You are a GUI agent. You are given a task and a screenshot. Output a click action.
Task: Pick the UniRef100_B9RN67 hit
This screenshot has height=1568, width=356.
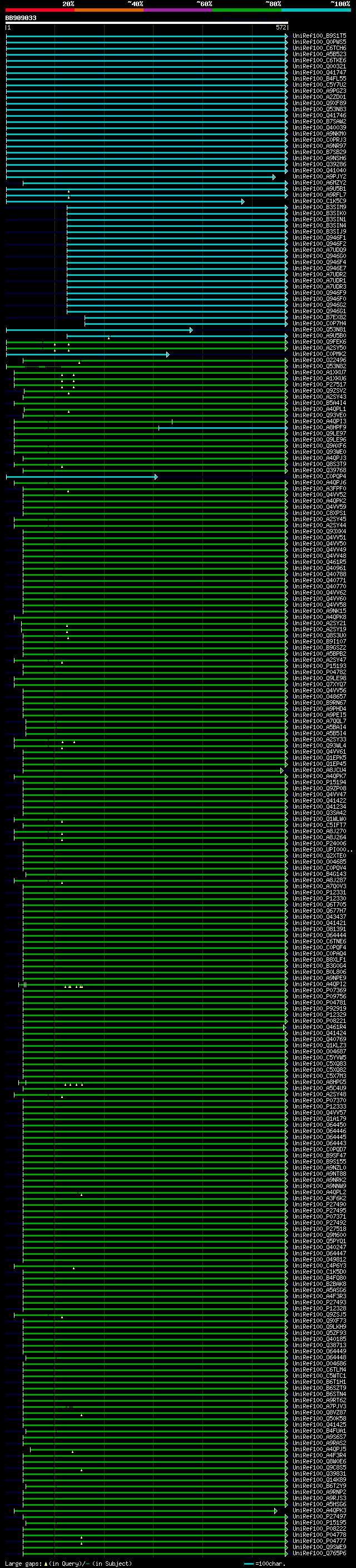(x=319, y=703)
